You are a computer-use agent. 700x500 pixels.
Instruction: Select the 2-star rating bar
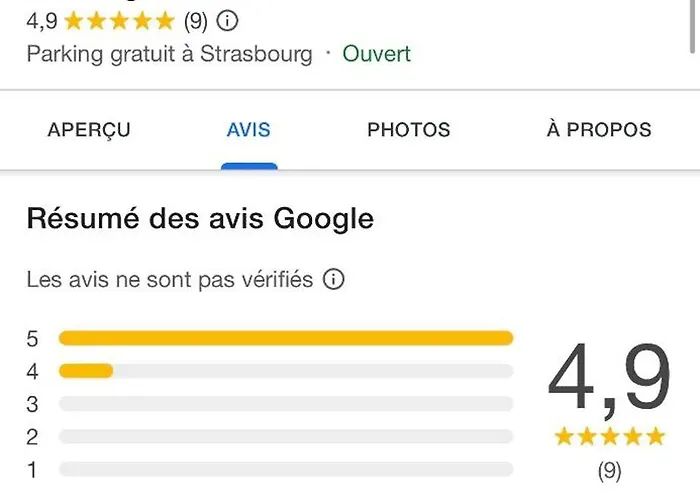[x=286, y=437]
